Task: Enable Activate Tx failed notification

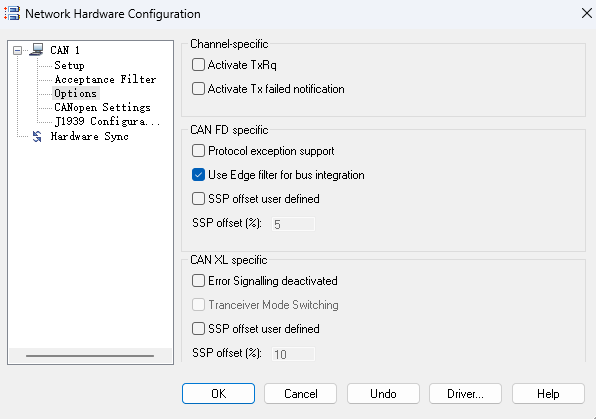Action: pos(198,89)
